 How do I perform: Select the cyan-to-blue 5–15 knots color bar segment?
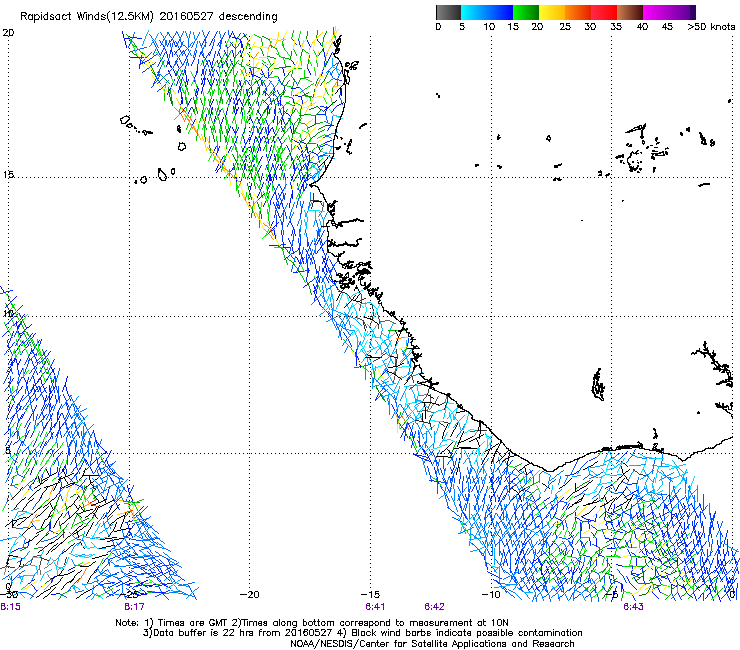(487, 12)
